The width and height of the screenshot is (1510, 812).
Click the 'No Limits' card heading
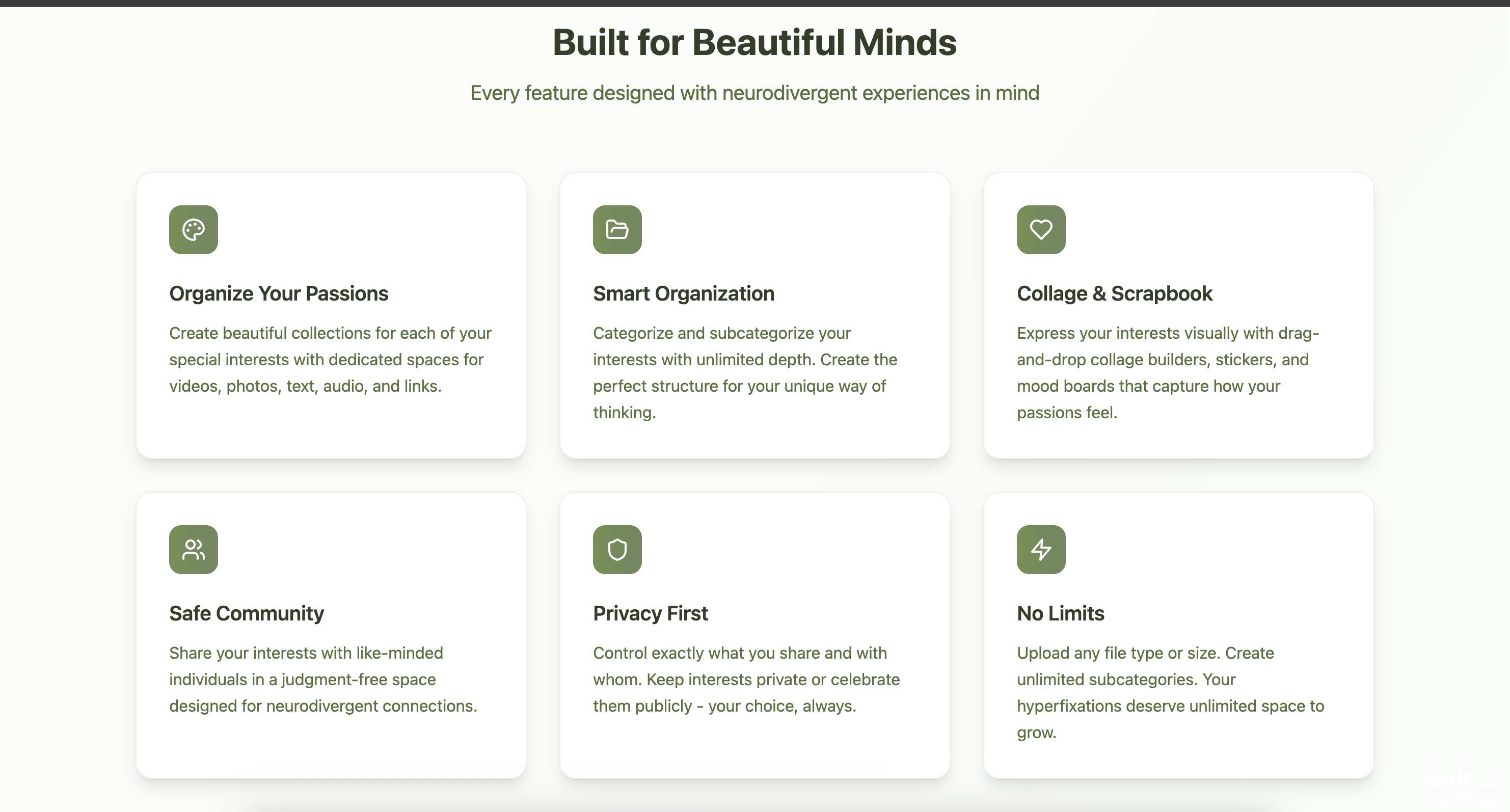[x=1060, y=613]
